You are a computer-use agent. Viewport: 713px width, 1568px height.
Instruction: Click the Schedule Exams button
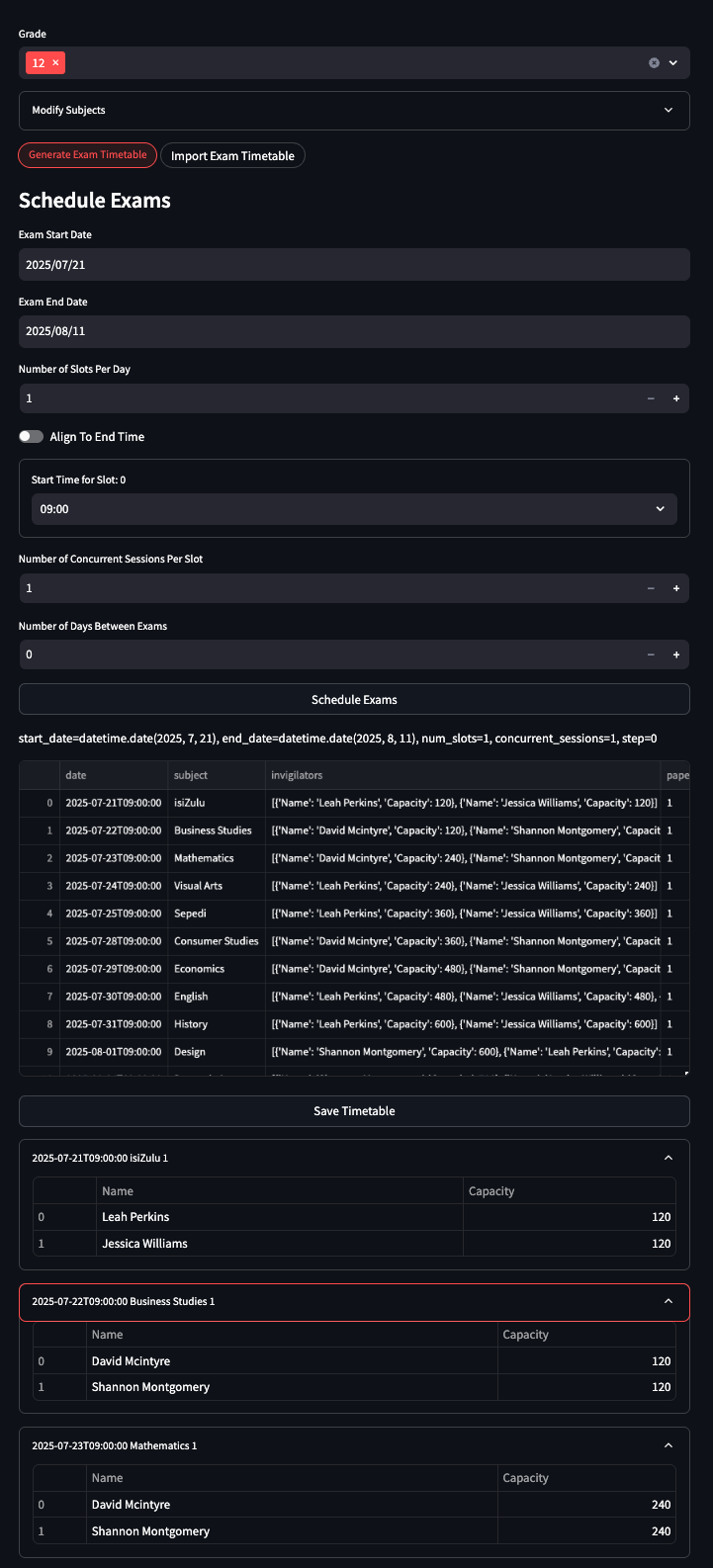point(354,699)
